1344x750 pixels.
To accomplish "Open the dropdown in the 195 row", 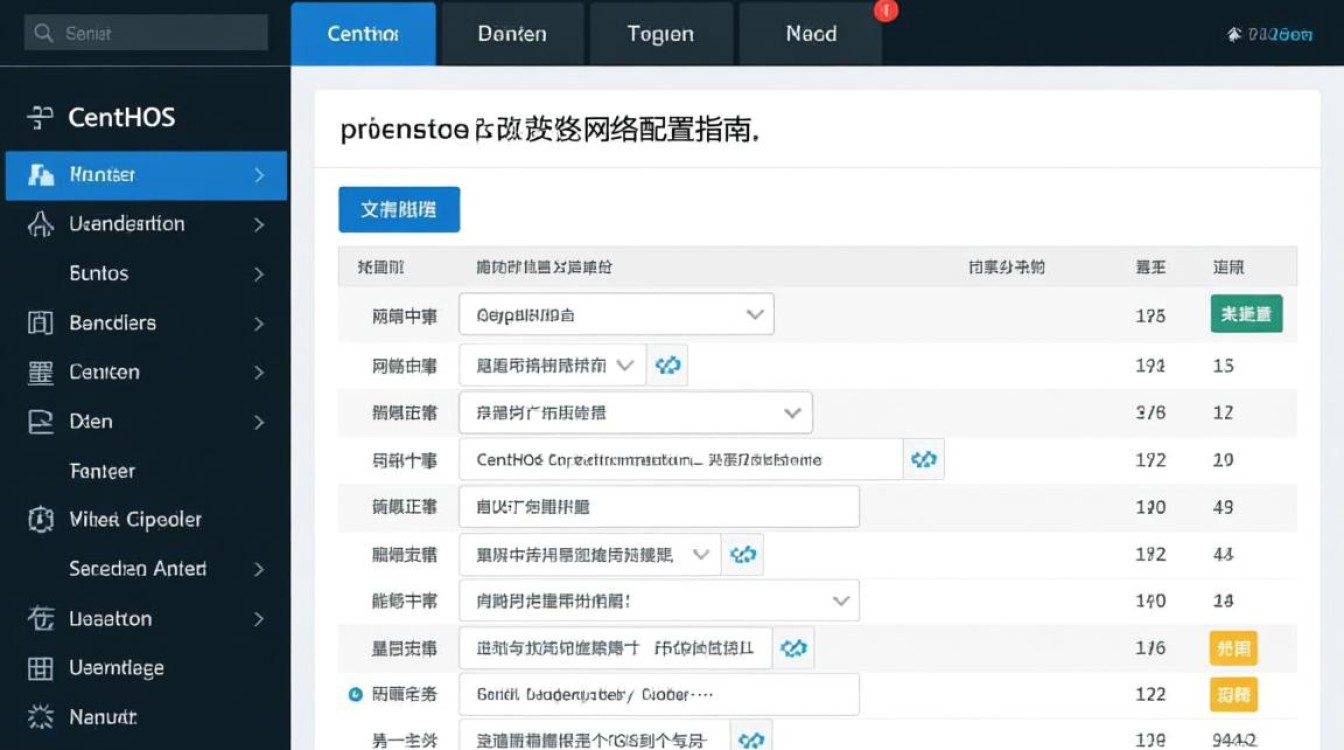I will (x=616, y=314).
